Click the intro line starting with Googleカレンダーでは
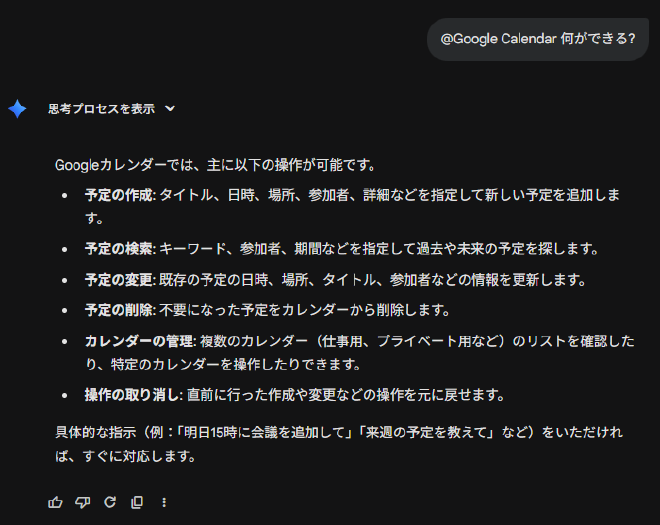660x525 pixels. pyautogui.click(x=215, y=164)
